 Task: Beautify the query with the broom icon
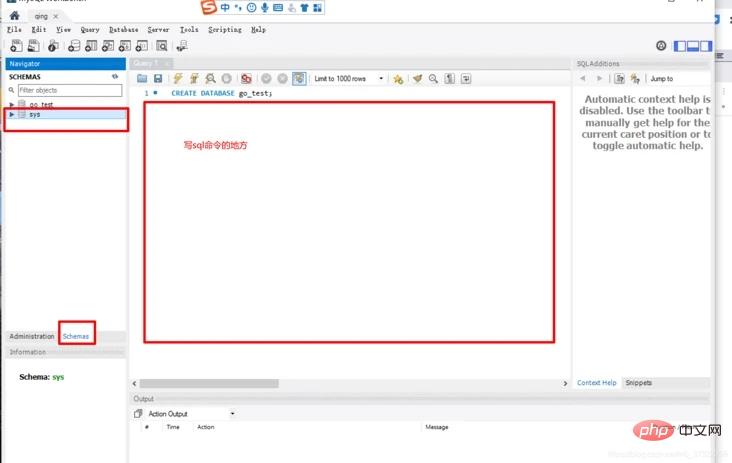417,78
